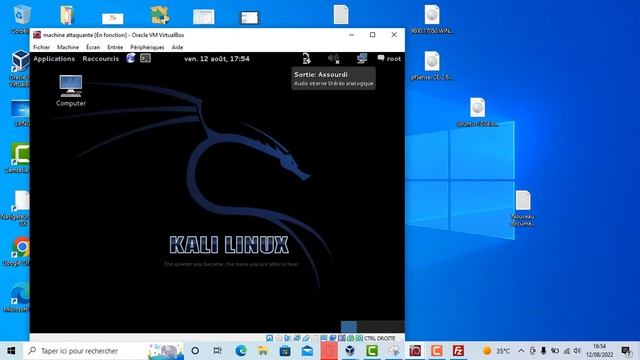Image resolution: width=640 pixels, height=360 pixels.
Task: Open File Explorer from the taskbar
Action: tap(263, 351)
